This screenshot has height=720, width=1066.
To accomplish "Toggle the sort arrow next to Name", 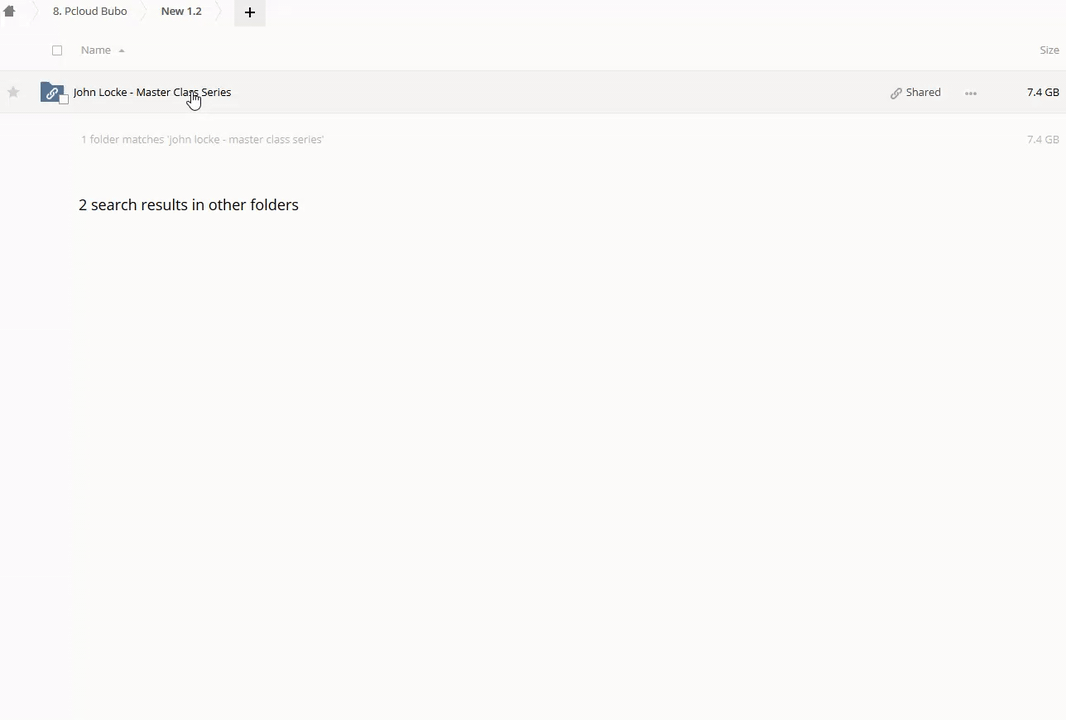I will pos(121,50).
